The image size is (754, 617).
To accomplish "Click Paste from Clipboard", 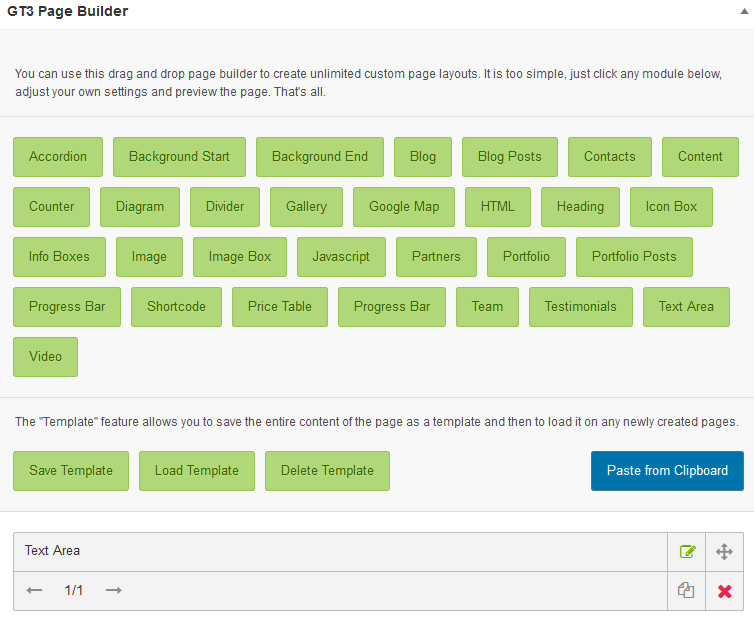I will [667, 471].
